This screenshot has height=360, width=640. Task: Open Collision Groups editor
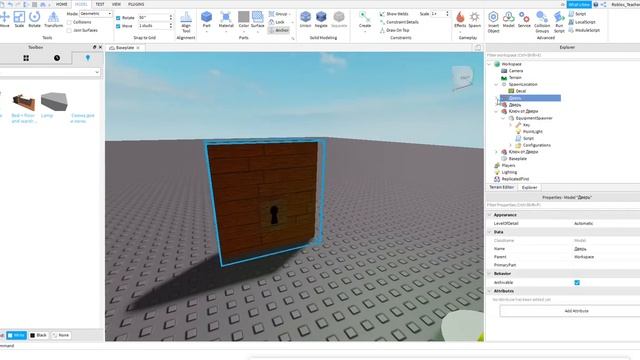pos(542,22)
